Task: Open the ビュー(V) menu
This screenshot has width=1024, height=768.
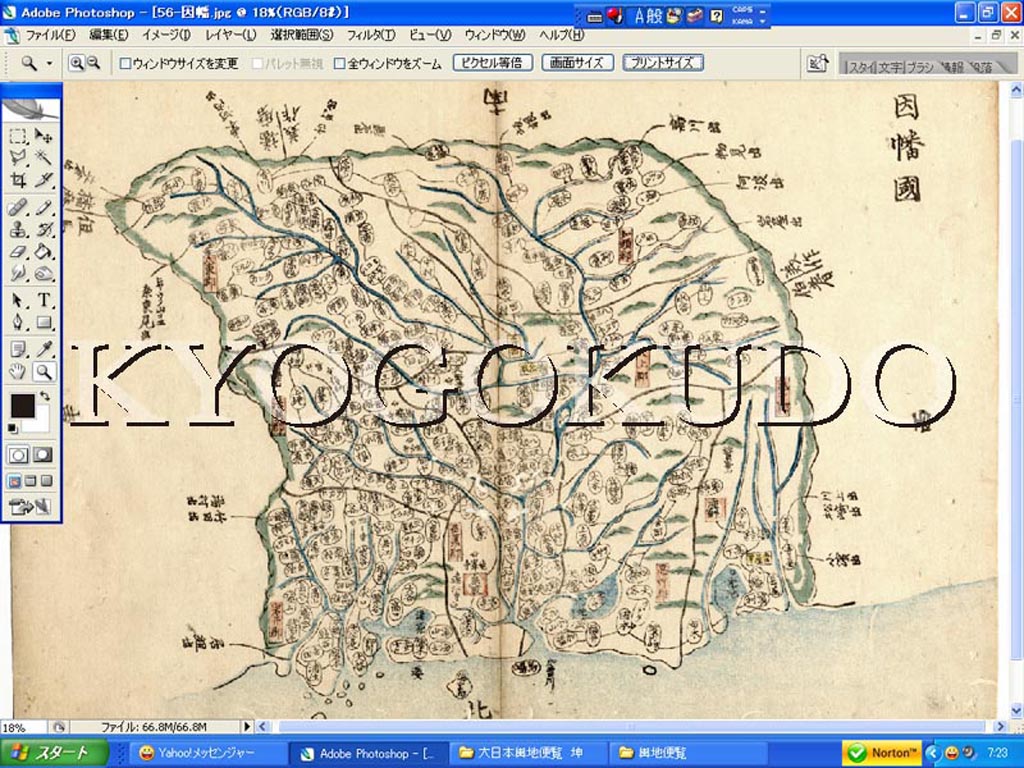Action: [x=430, y=35]
